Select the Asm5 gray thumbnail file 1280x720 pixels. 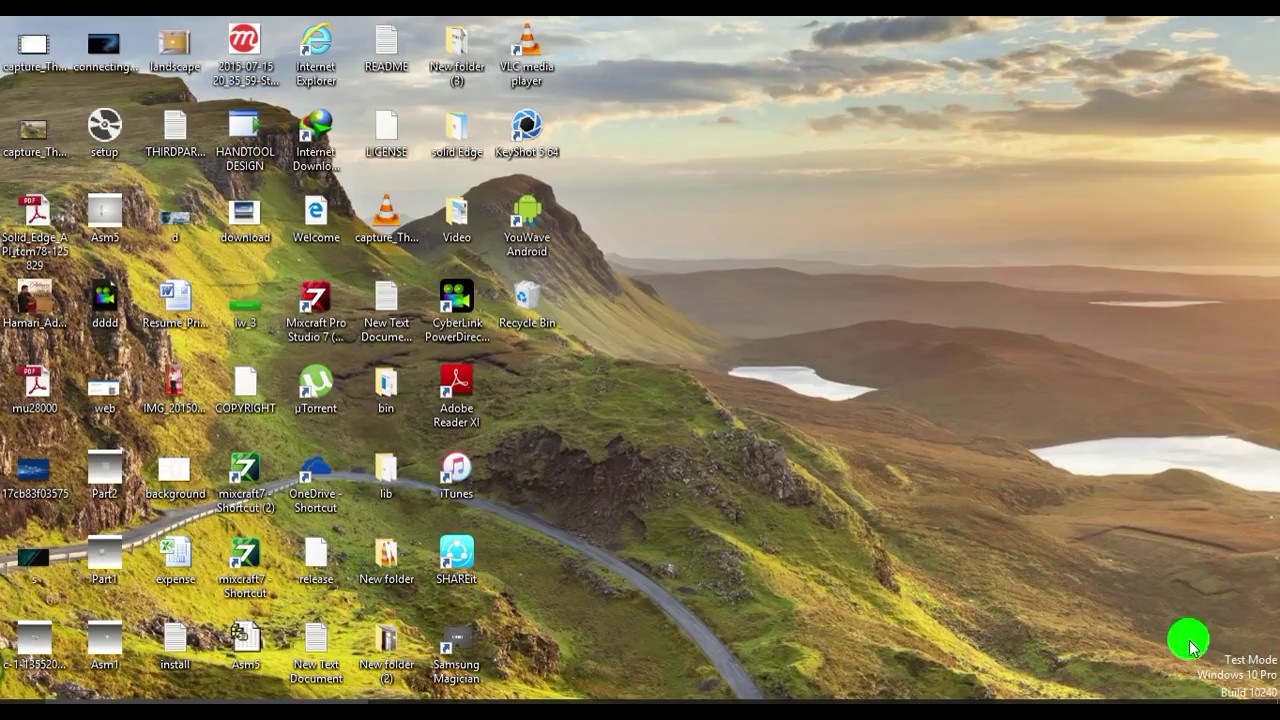(x=105, y=220)
